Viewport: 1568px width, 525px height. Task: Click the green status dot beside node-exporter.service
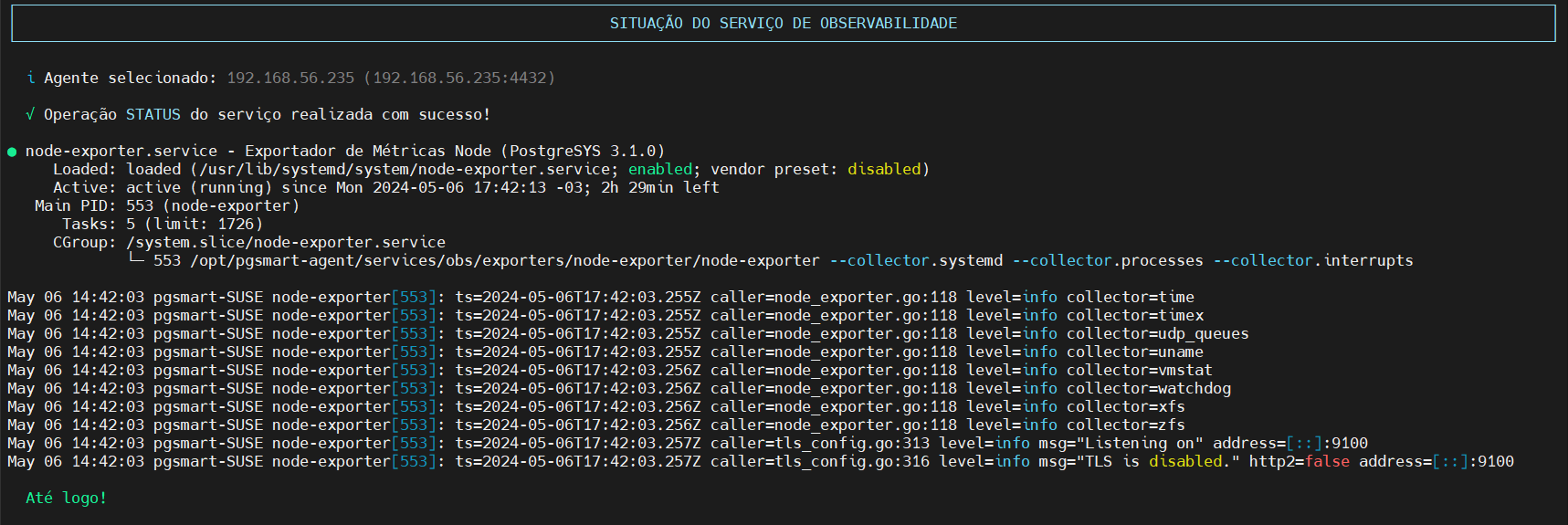click(12, 152)
